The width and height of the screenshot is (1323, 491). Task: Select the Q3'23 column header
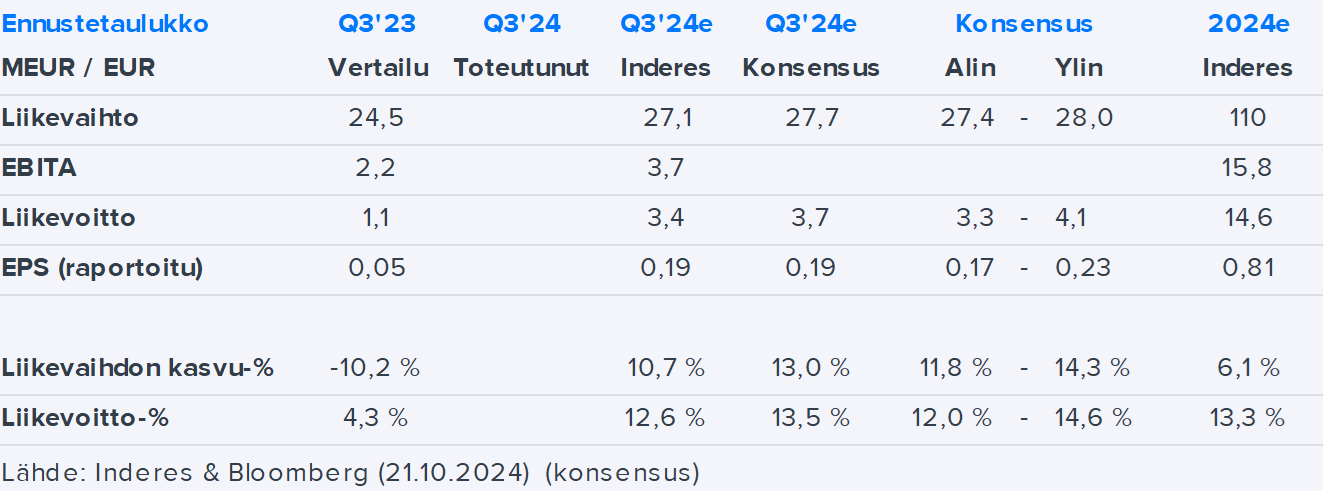coord(376,23)
